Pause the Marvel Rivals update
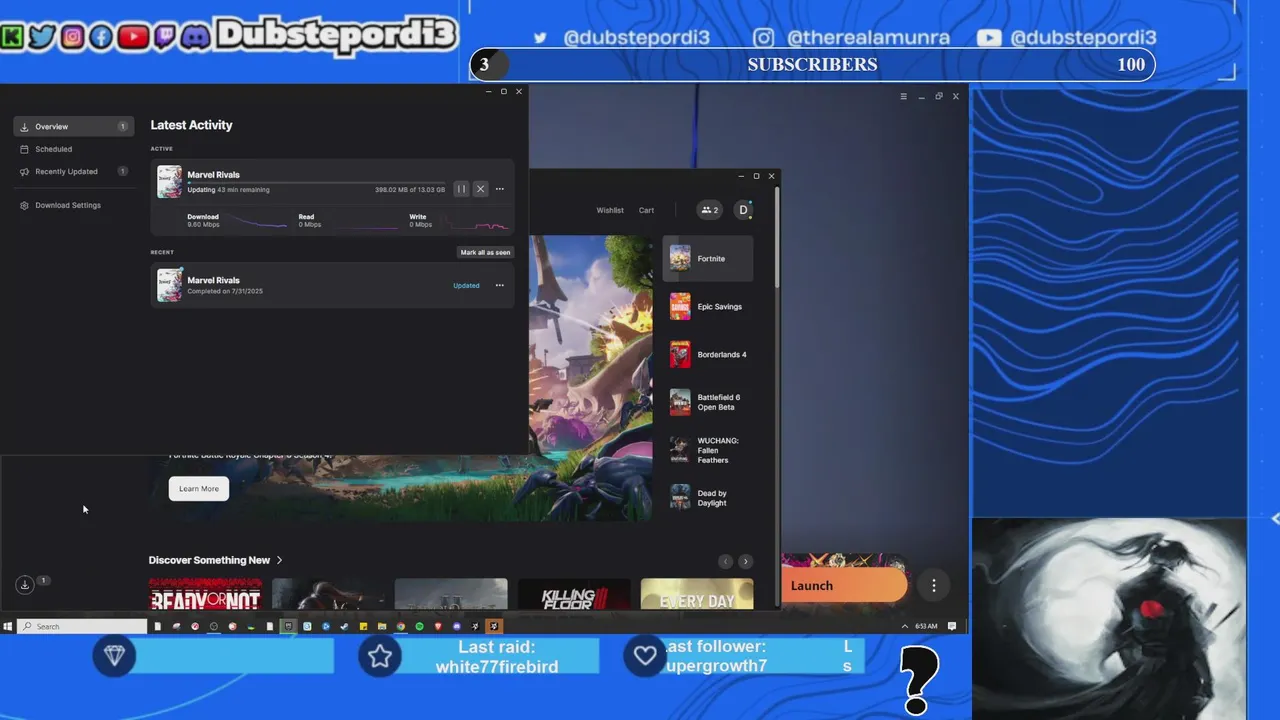The width and height of the screenshot is (1280, 720). pos(461,189)
